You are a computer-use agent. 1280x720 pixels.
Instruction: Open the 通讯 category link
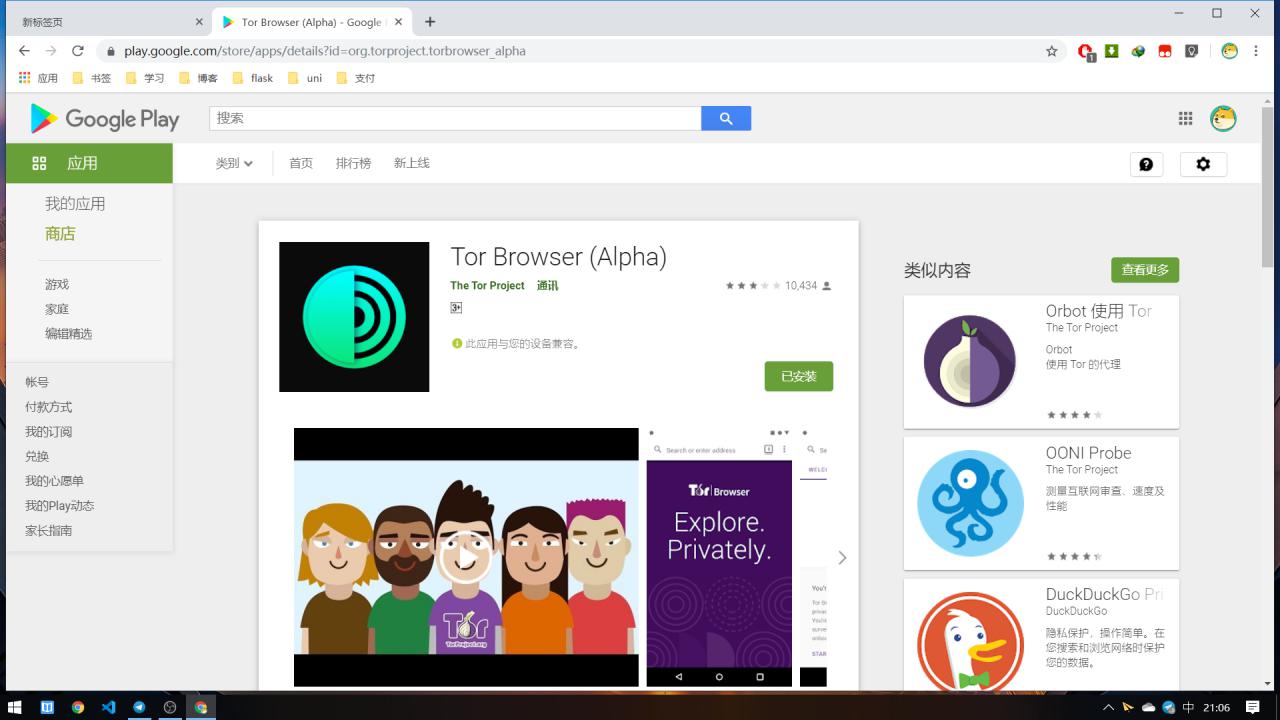click(x=547, y=286)
